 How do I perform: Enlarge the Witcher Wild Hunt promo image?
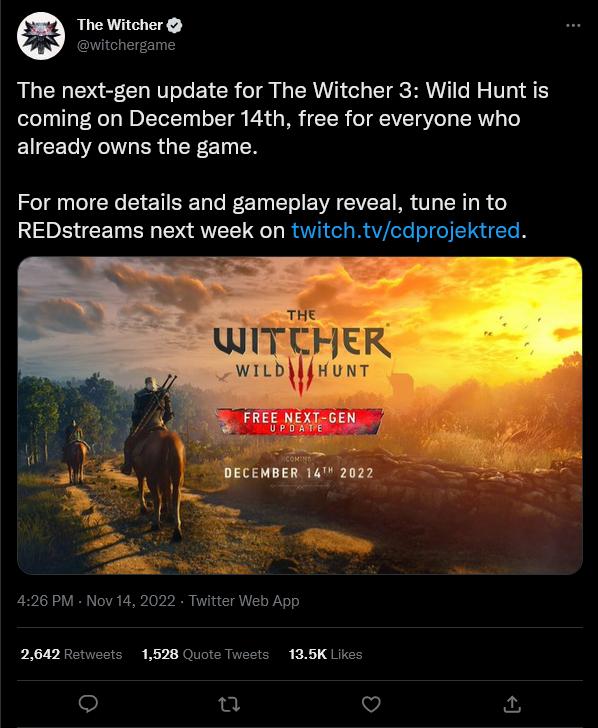299,415
